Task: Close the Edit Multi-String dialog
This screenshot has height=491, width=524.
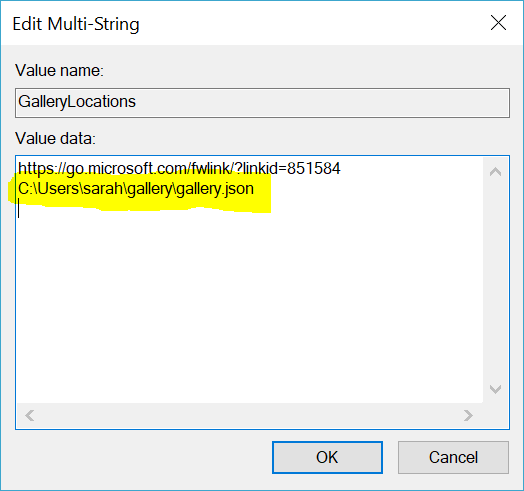Action: point(498,23)
